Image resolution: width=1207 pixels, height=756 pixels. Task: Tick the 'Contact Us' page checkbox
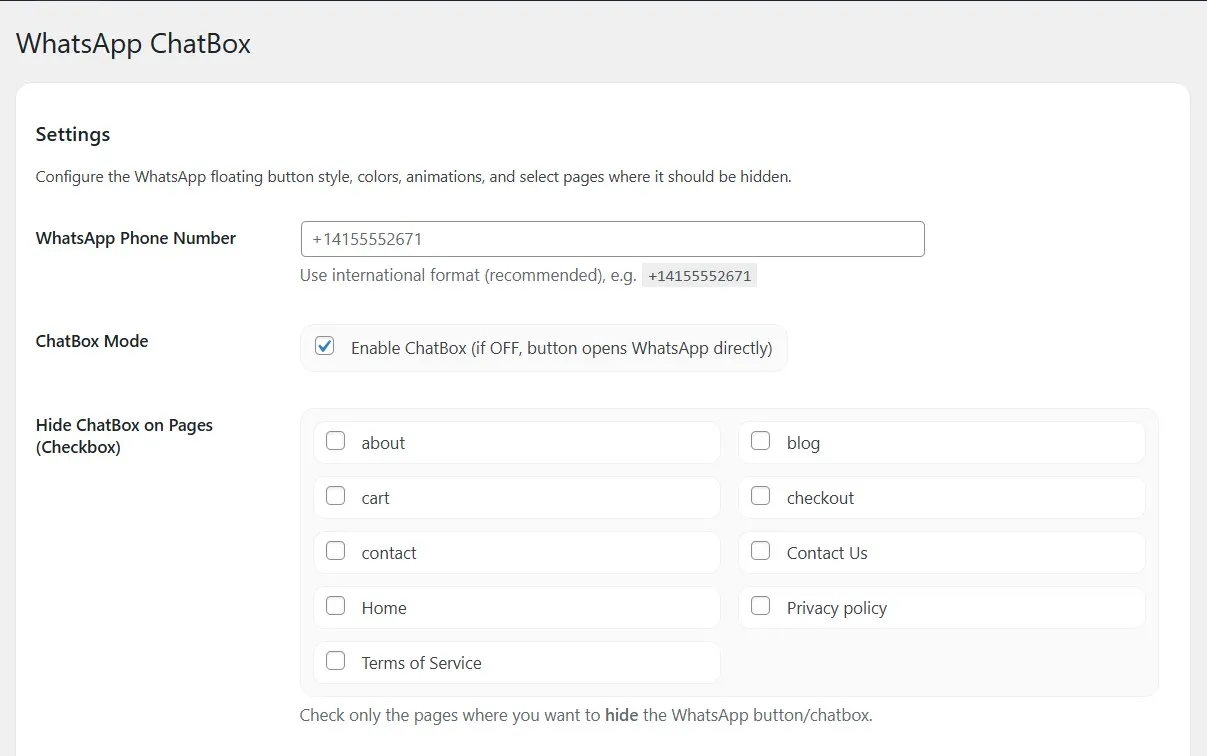[x=761, y=551]
